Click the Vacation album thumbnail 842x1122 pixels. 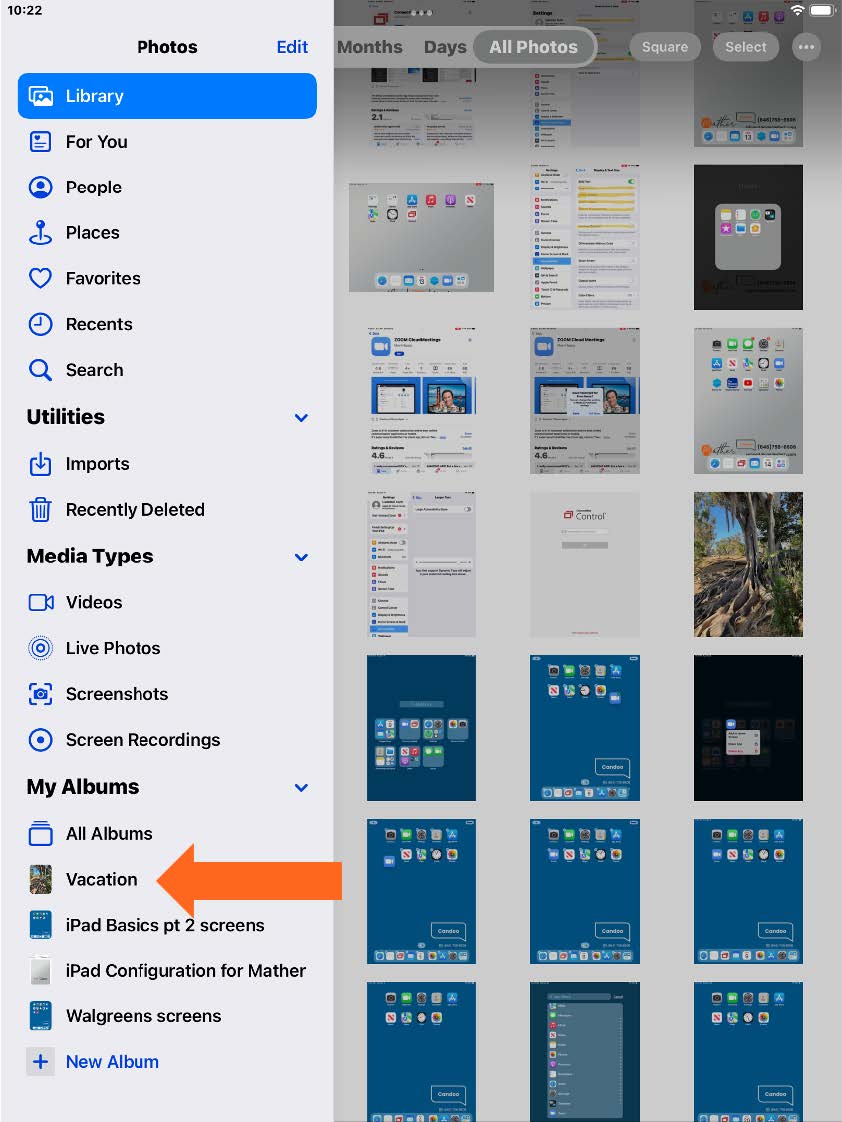point(40,879)
